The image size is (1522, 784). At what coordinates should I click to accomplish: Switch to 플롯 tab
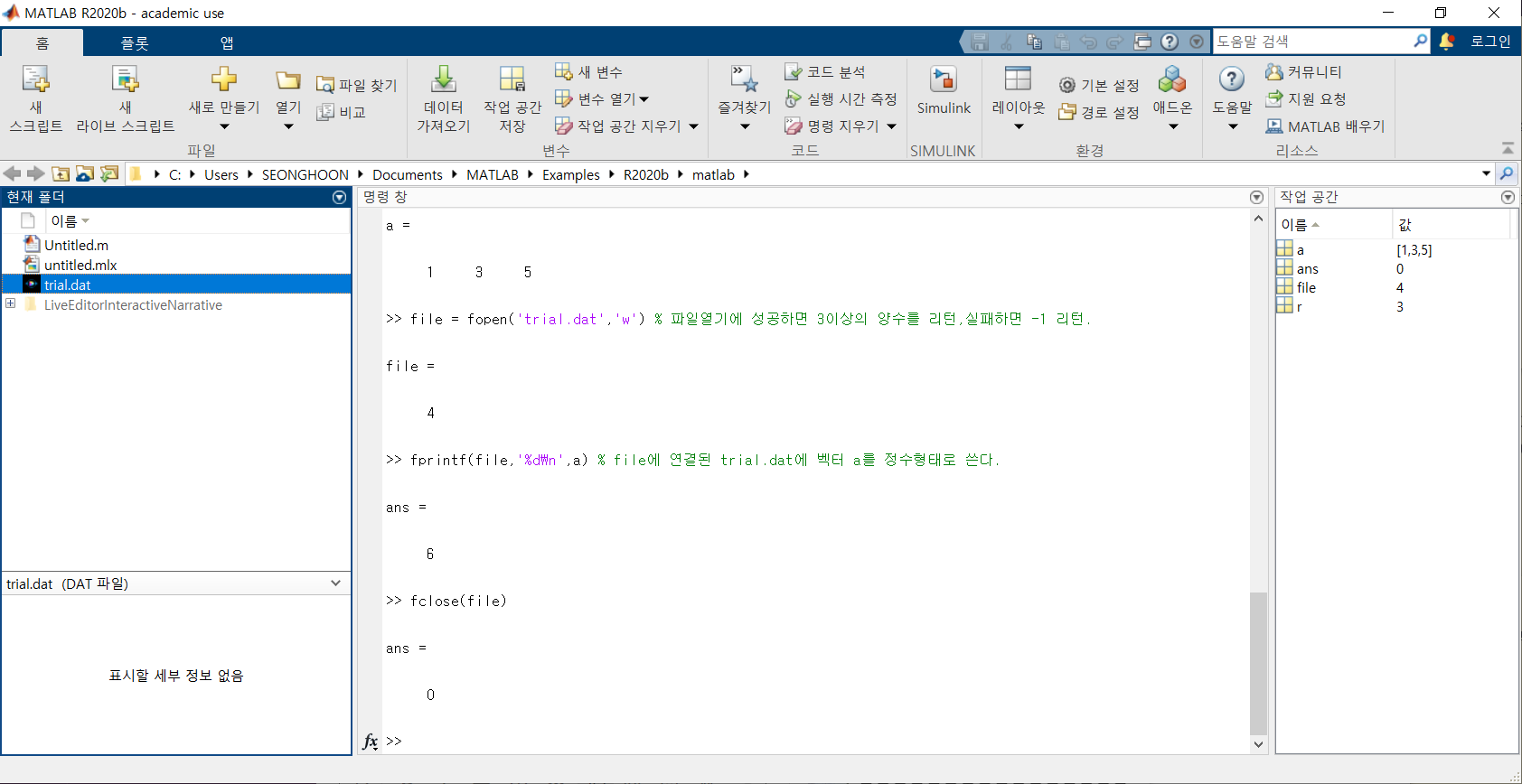(135, 42)
